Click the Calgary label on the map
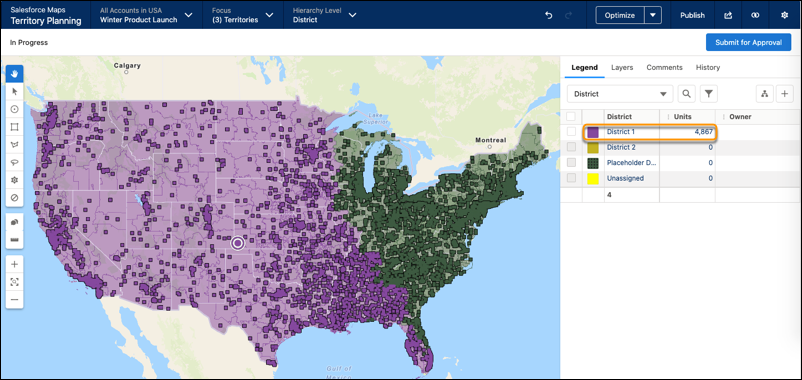Viewport: 802px width, 380px height. (x=127, y=65)
